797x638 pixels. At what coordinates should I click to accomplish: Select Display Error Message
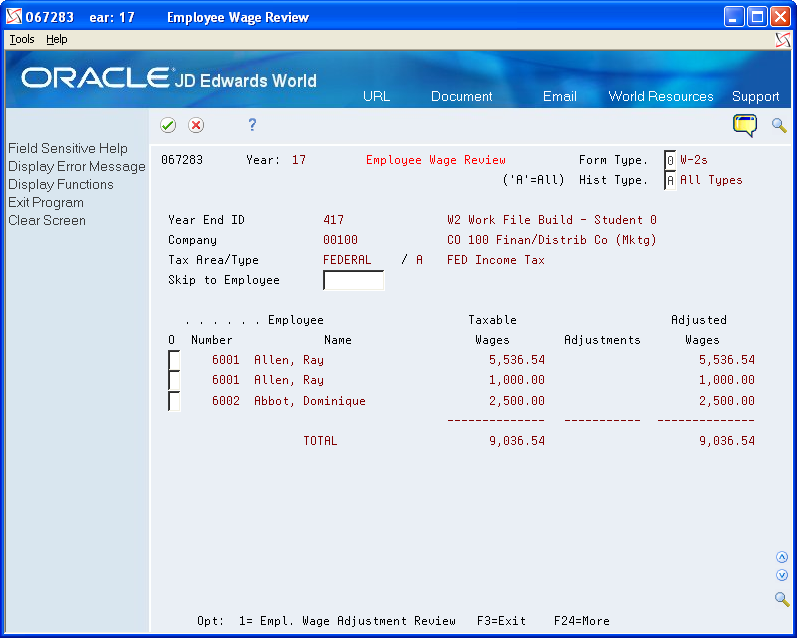click(x=77, y=166)
